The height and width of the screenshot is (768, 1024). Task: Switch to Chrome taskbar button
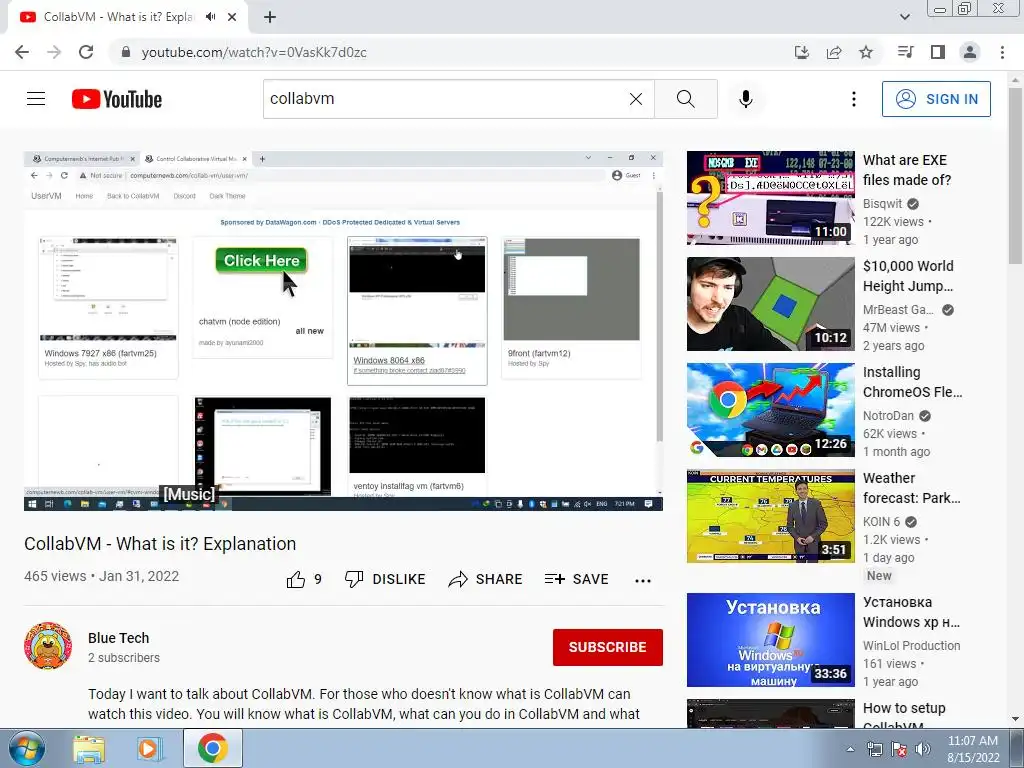pos(213,748)
